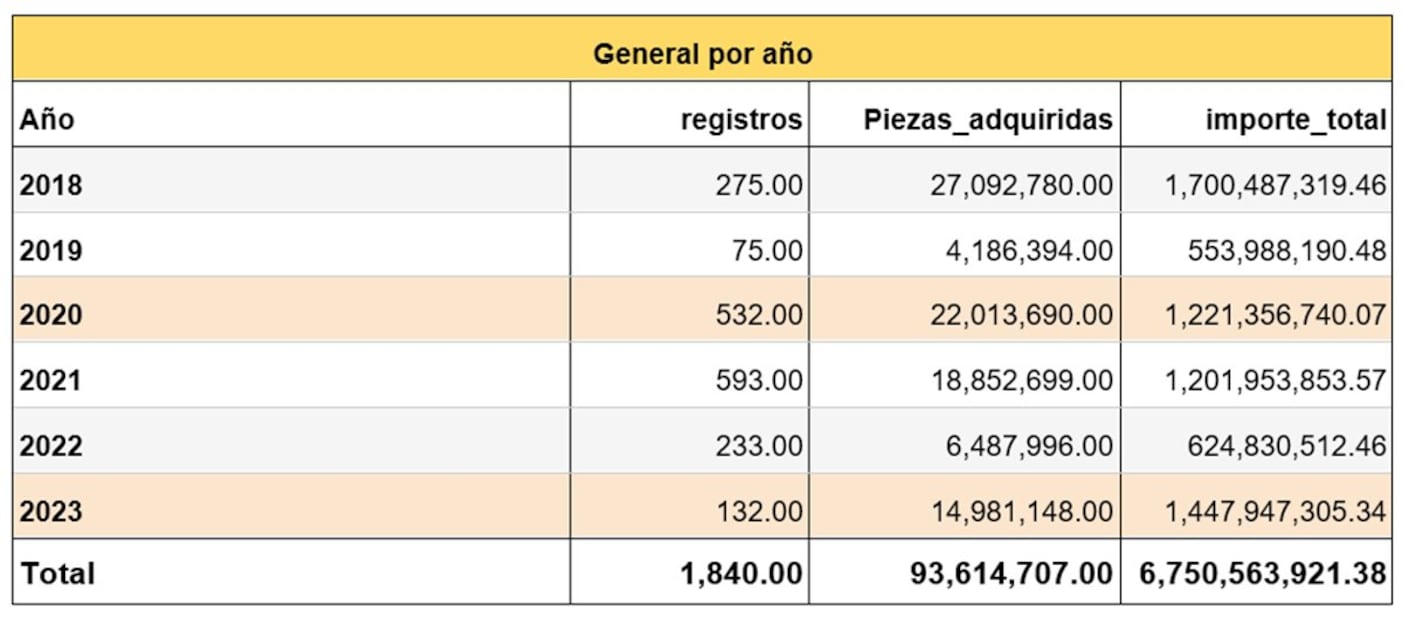
Task: Select the "Piezas_adquiridas" column header
Action: (988, 120)
